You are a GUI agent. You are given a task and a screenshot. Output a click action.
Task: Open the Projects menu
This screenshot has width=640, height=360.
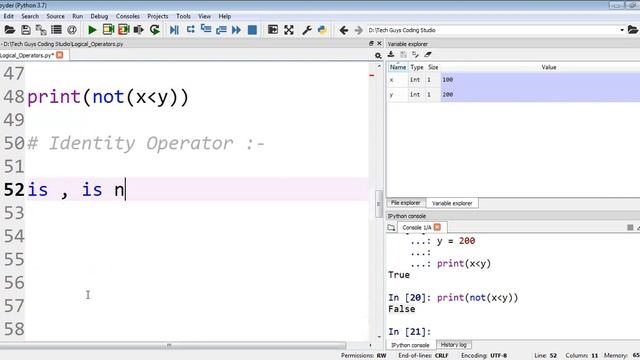[158, 16]
